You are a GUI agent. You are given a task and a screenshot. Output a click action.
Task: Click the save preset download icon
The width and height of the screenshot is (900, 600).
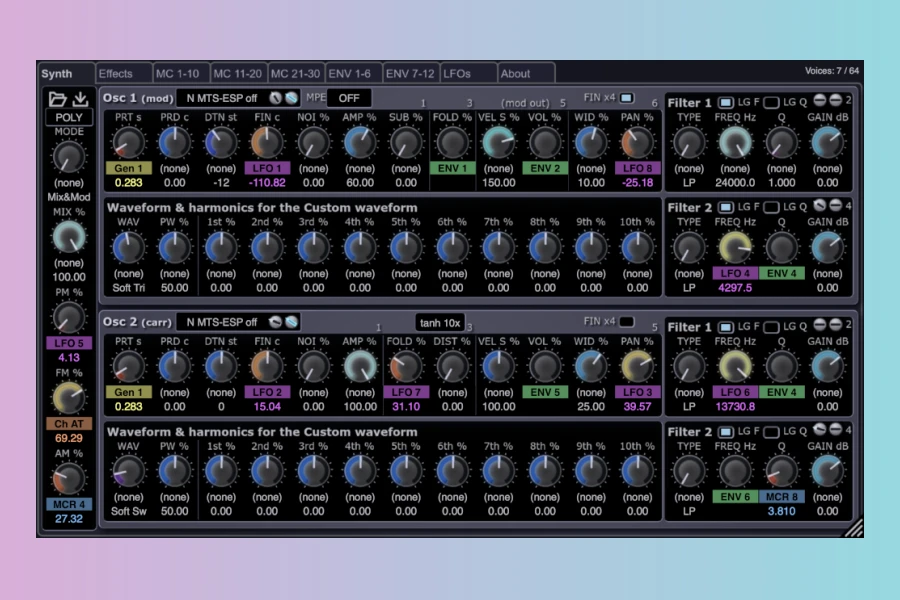[81, 98]
